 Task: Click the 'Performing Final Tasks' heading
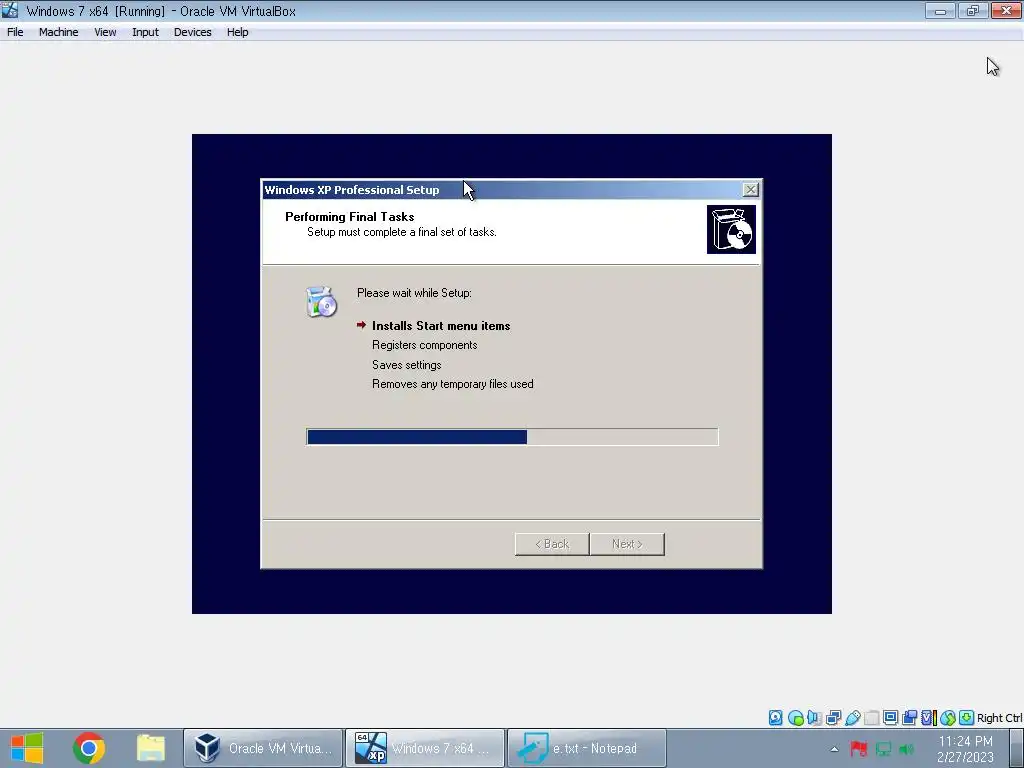coord(349,217)
